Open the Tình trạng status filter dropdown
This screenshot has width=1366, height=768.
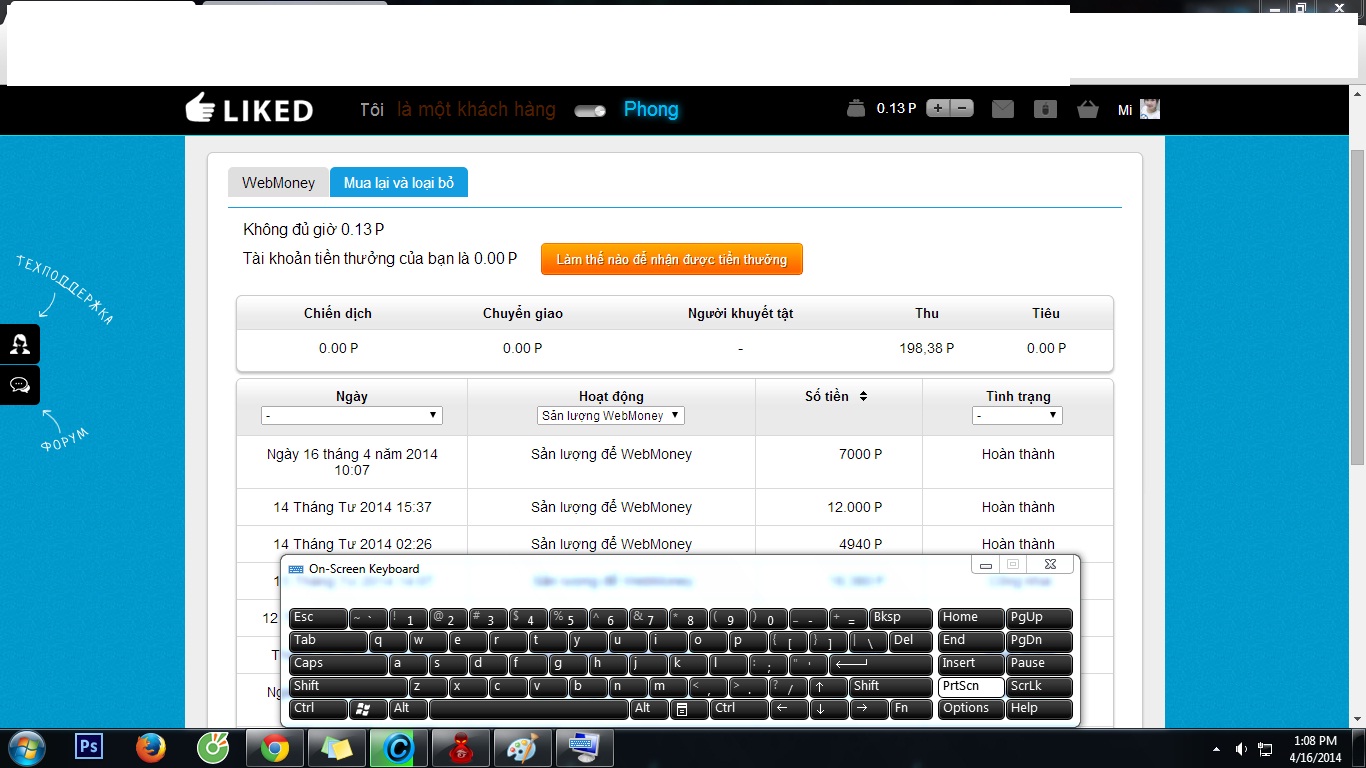(1017, 415)
